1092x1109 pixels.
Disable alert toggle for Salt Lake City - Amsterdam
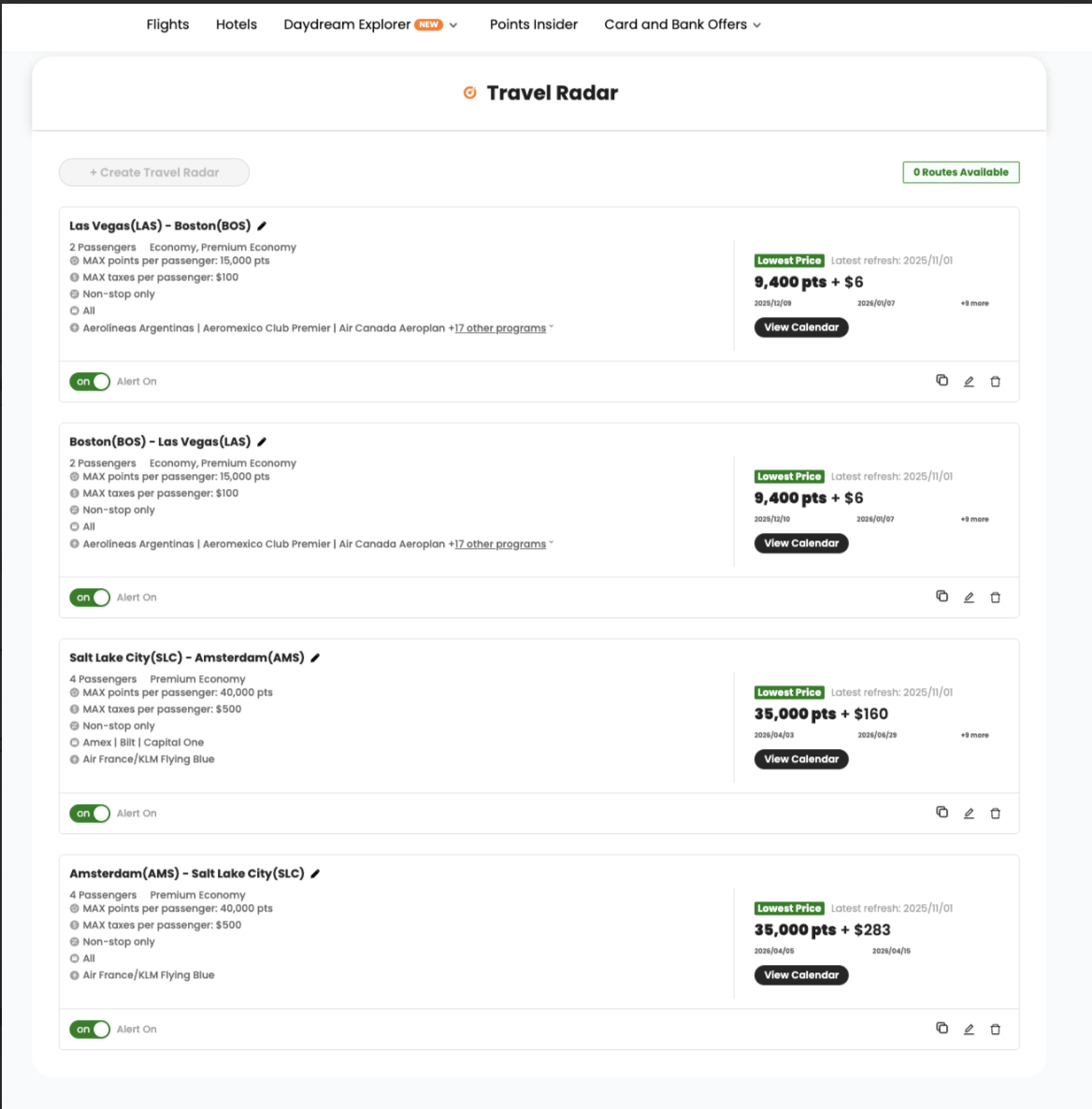pos(90,814)
